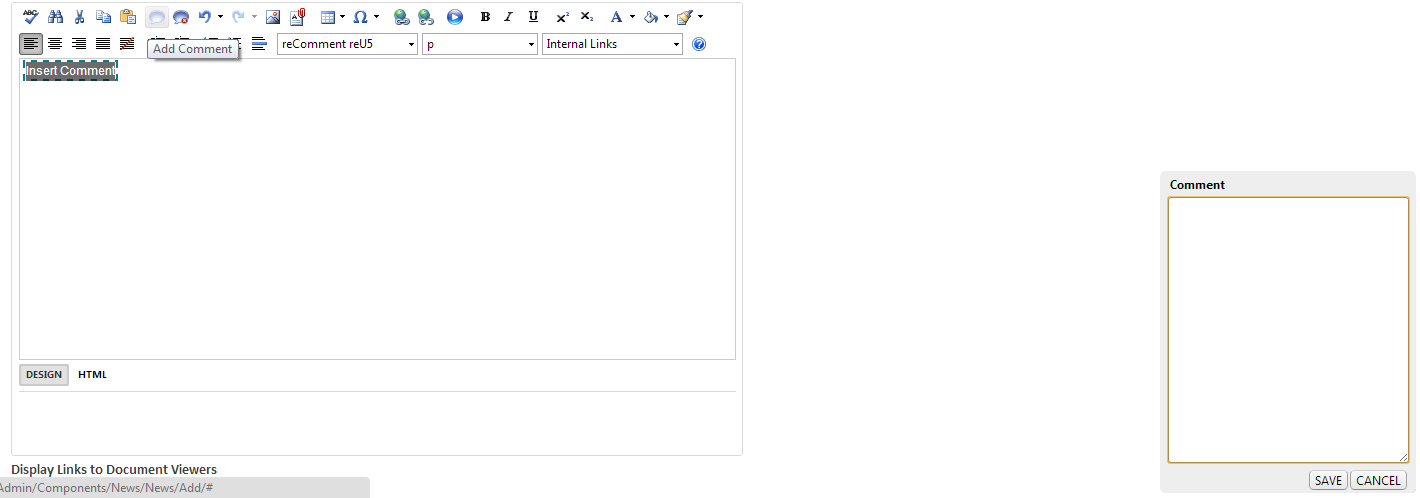The image size is (1420, 498).
Task: Remove comment icon with red mark
Action: (x=181, y=17)
